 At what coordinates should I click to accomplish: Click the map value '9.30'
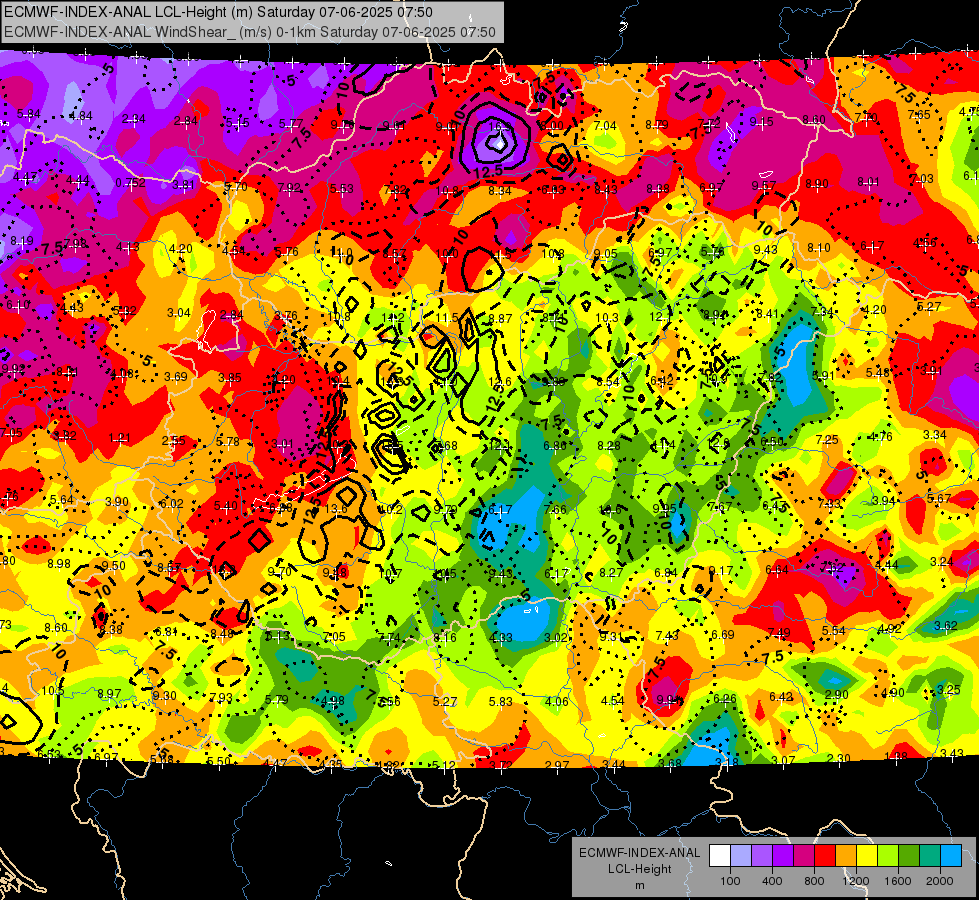tap(164, 695)
